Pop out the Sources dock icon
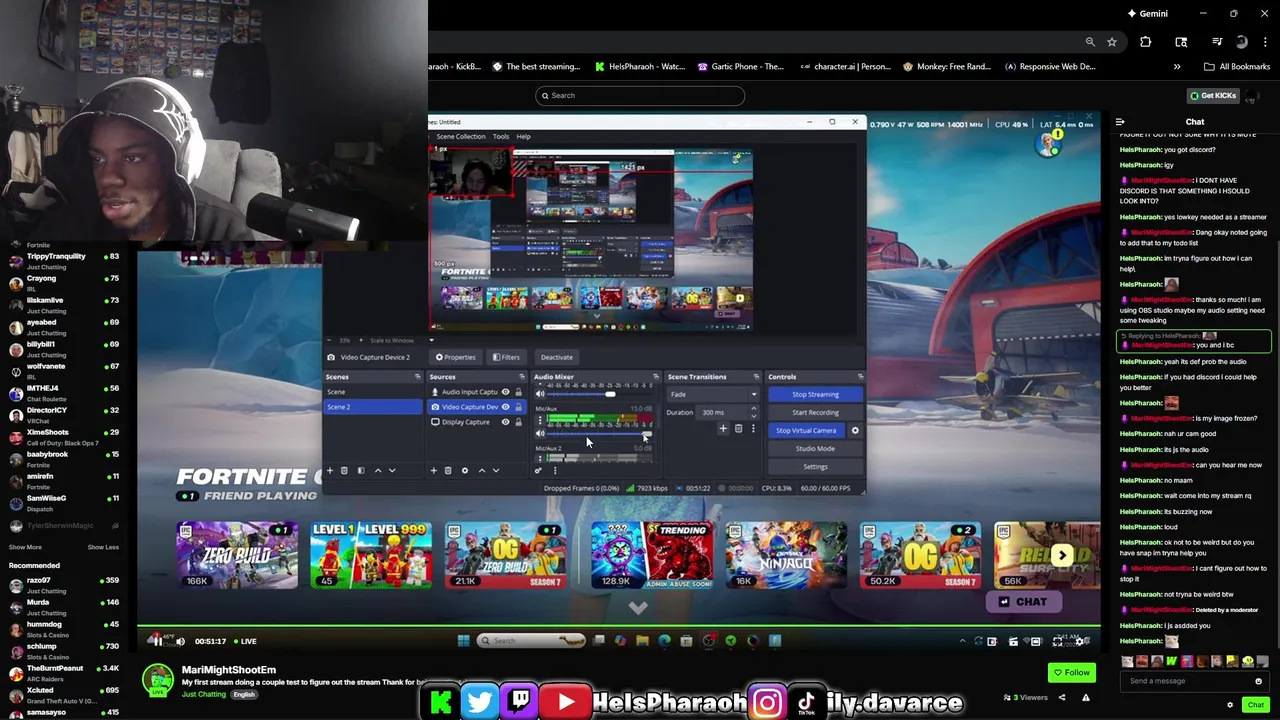Image resolution: width=1280 pixels, height=720 pixels. click(x=522, y=377)
